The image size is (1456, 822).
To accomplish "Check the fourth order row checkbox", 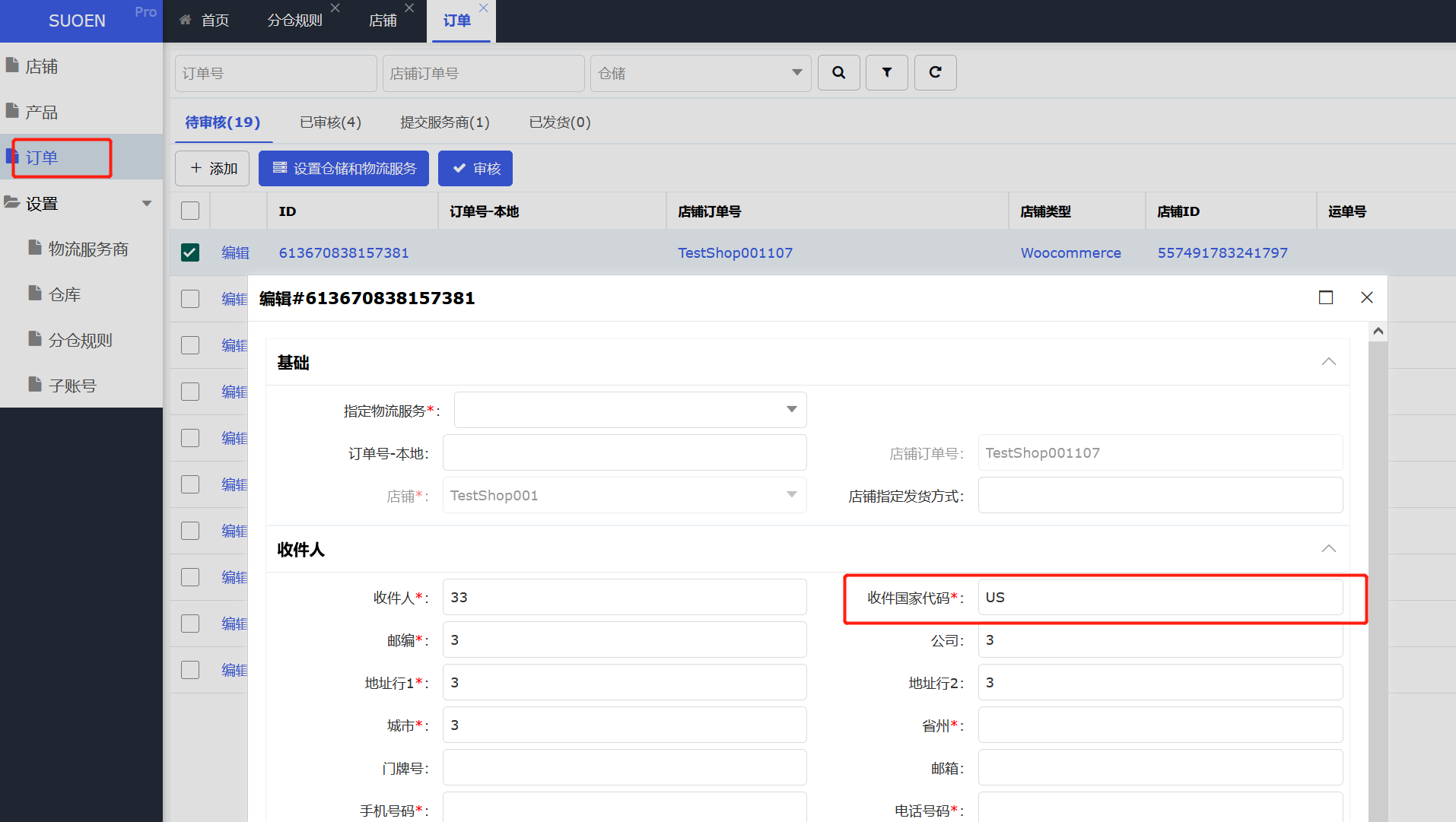I will 190,392.
